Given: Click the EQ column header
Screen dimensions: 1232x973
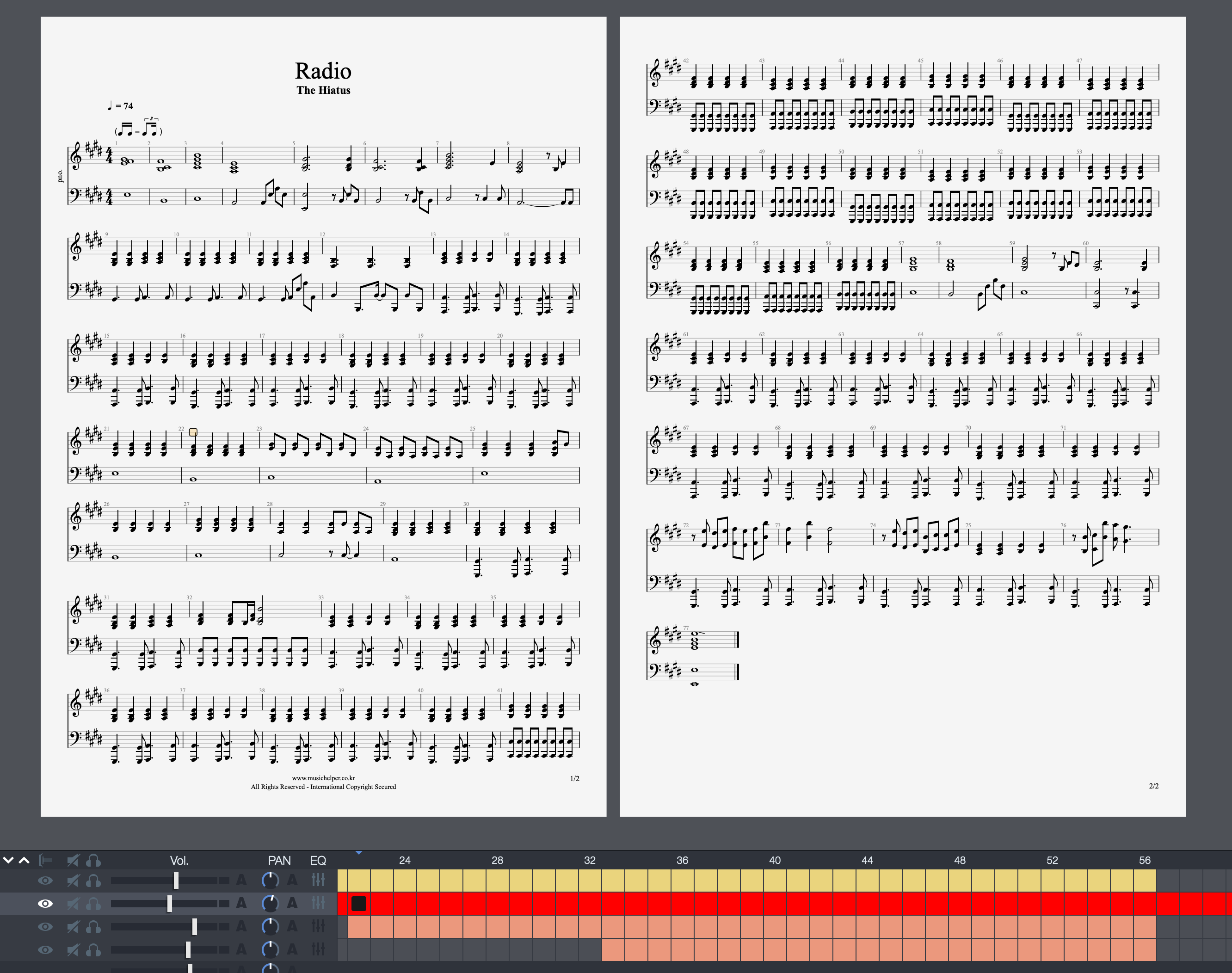Looking at the screenshot, I should (x=318, y=860).
